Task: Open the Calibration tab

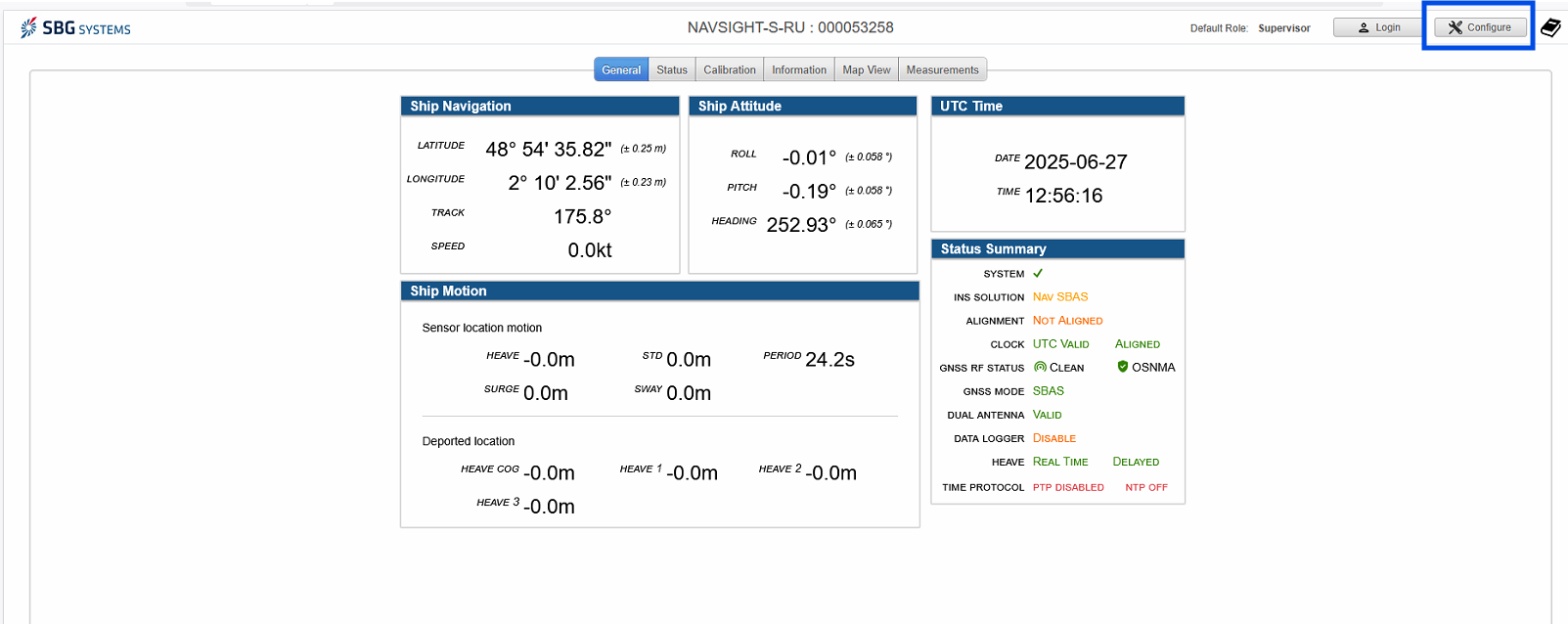Action: pos(730,70)
